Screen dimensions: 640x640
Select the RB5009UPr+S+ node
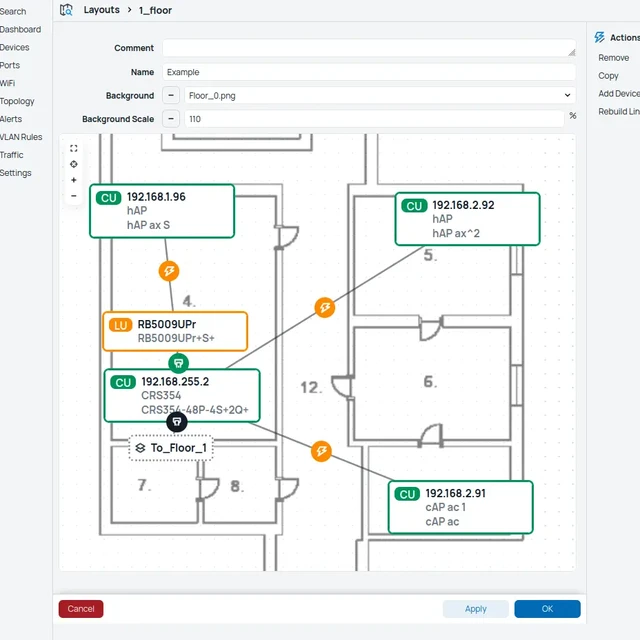(175, 331)
